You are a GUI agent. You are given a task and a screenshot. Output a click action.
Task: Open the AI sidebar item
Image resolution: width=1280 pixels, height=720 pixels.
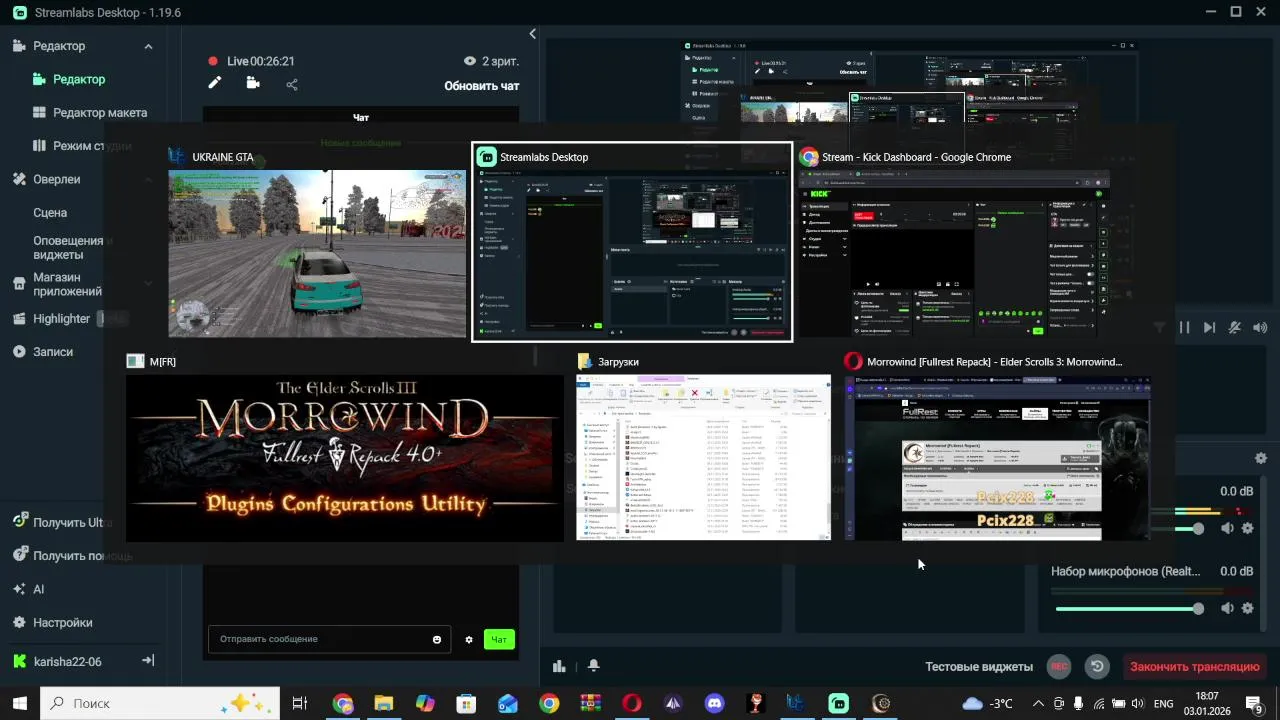(x=38, y=589)
